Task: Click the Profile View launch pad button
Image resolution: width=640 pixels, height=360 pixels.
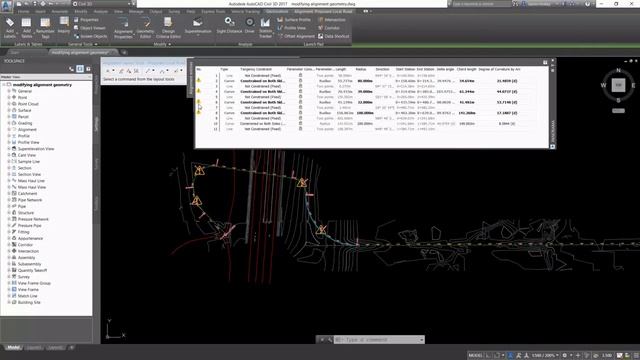Action: click(x=291, y=28)
